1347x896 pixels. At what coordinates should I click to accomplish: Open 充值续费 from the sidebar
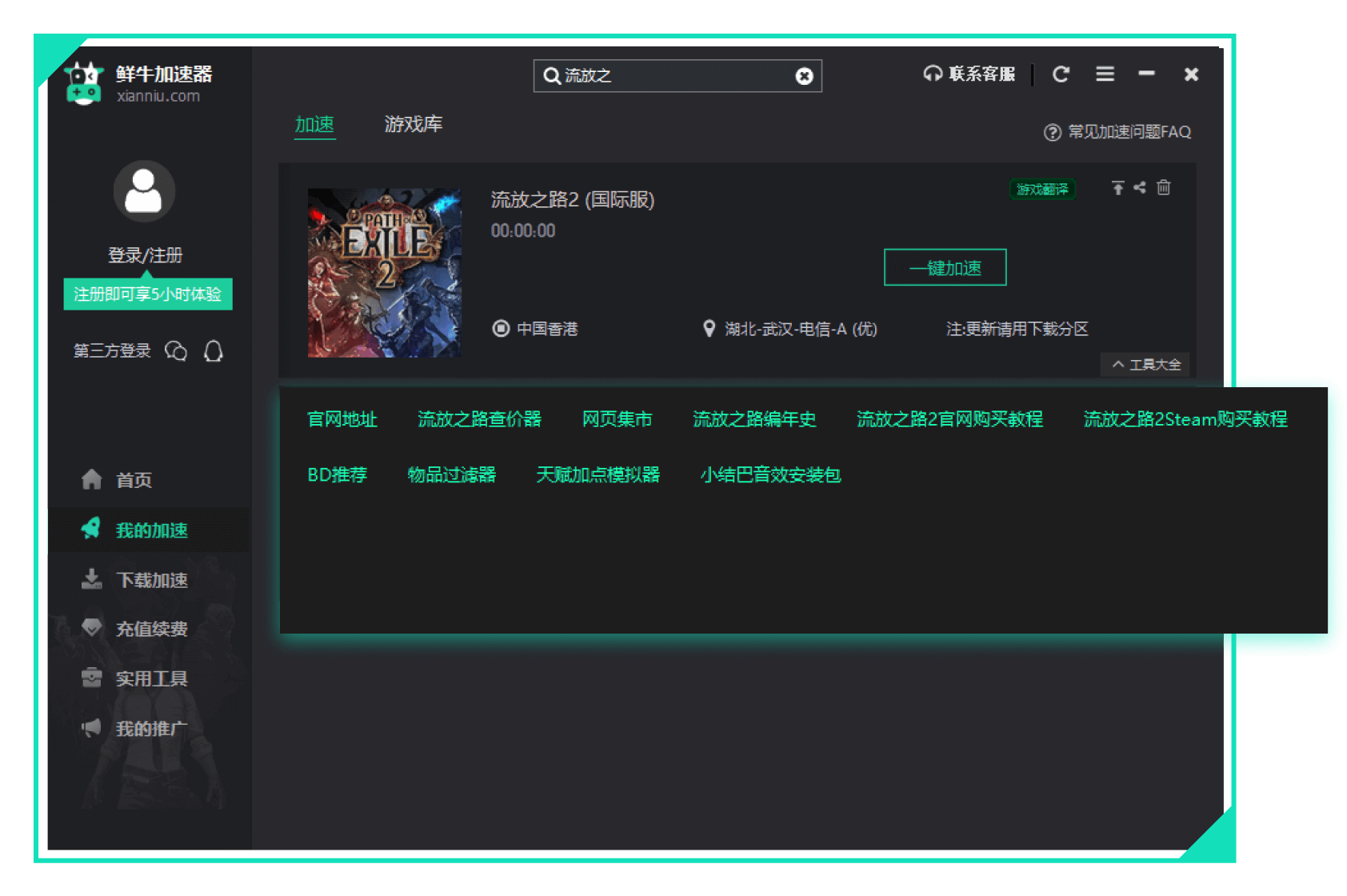(152, 629)
